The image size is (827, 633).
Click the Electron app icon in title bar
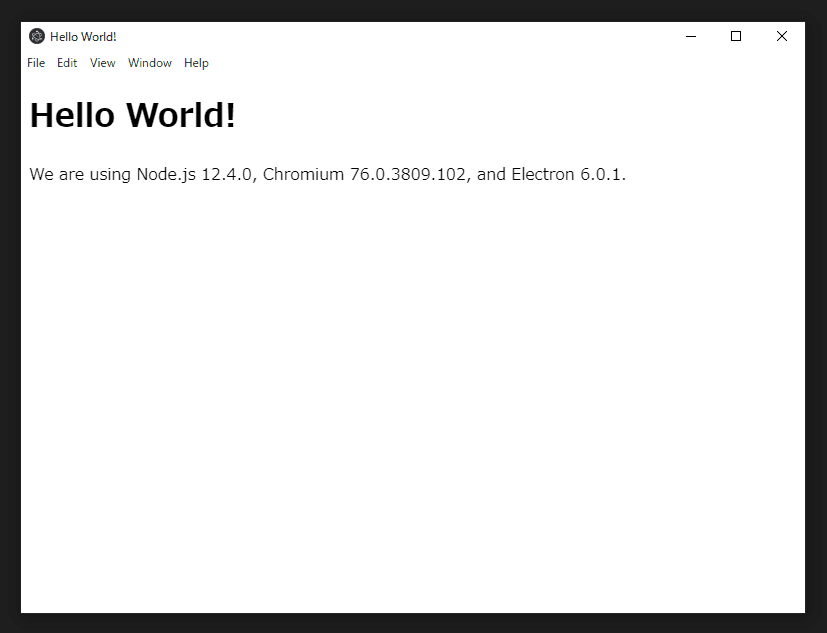coord(37,36)
